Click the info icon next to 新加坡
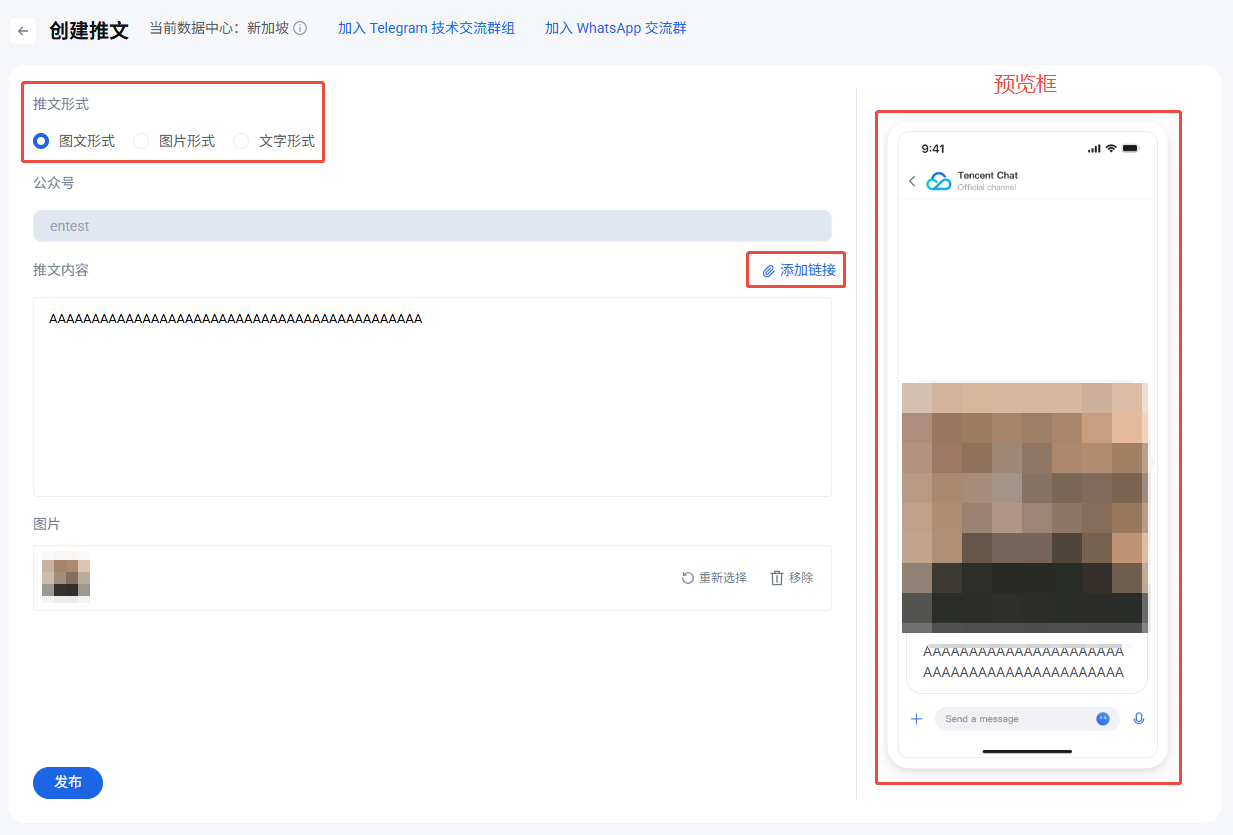The image size is (1233, 835). click(x=300, y=28)
